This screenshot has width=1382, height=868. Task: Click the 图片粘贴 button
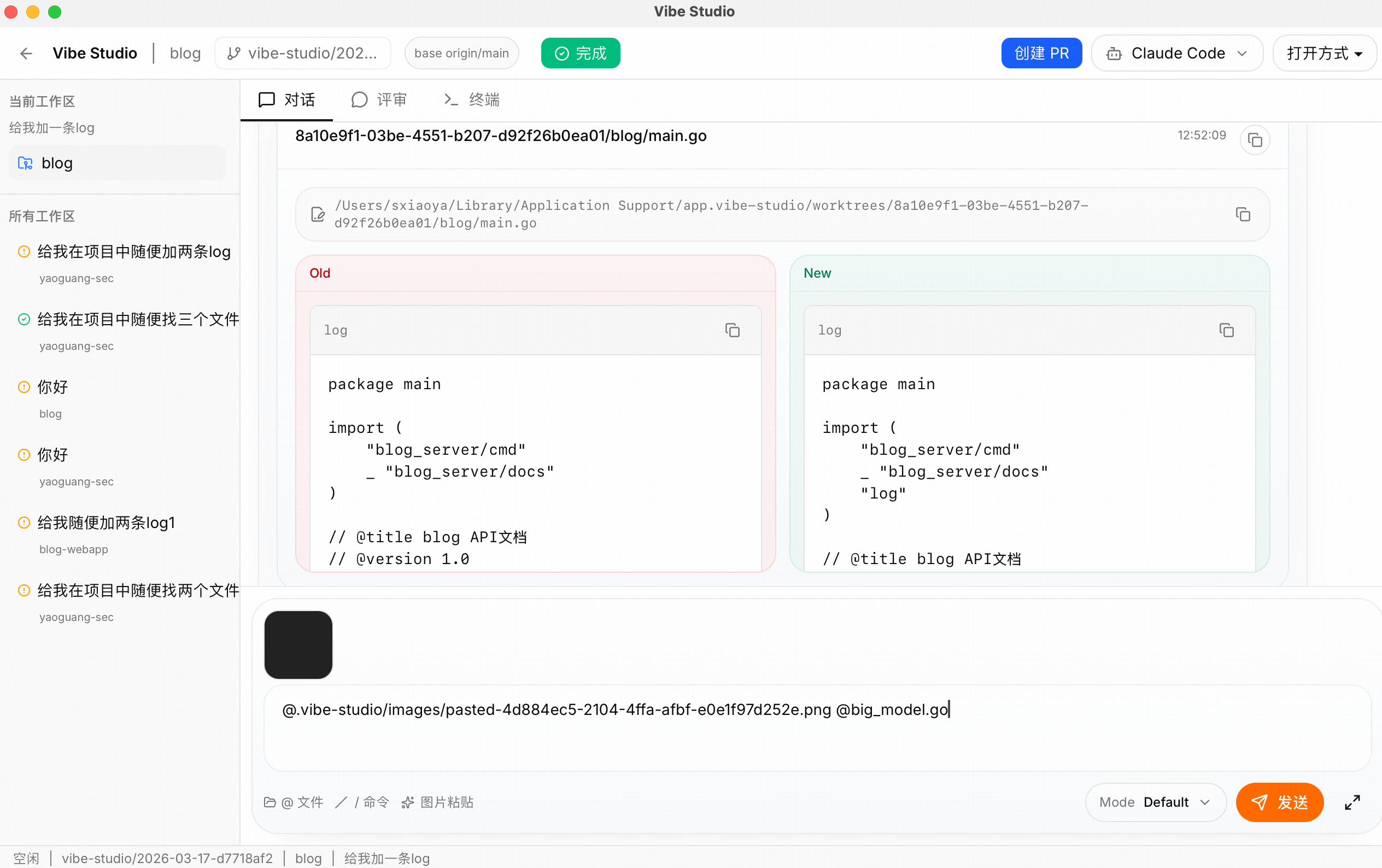click(437, 802)
